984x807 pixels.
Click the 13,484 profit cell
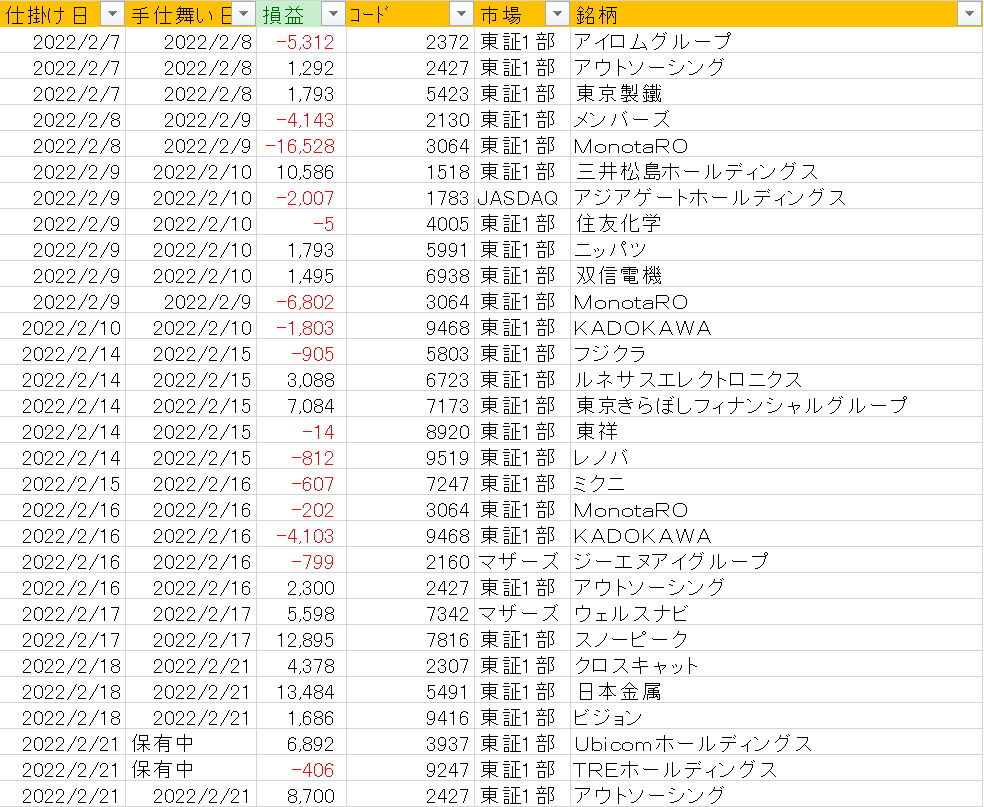pos(301,692)
